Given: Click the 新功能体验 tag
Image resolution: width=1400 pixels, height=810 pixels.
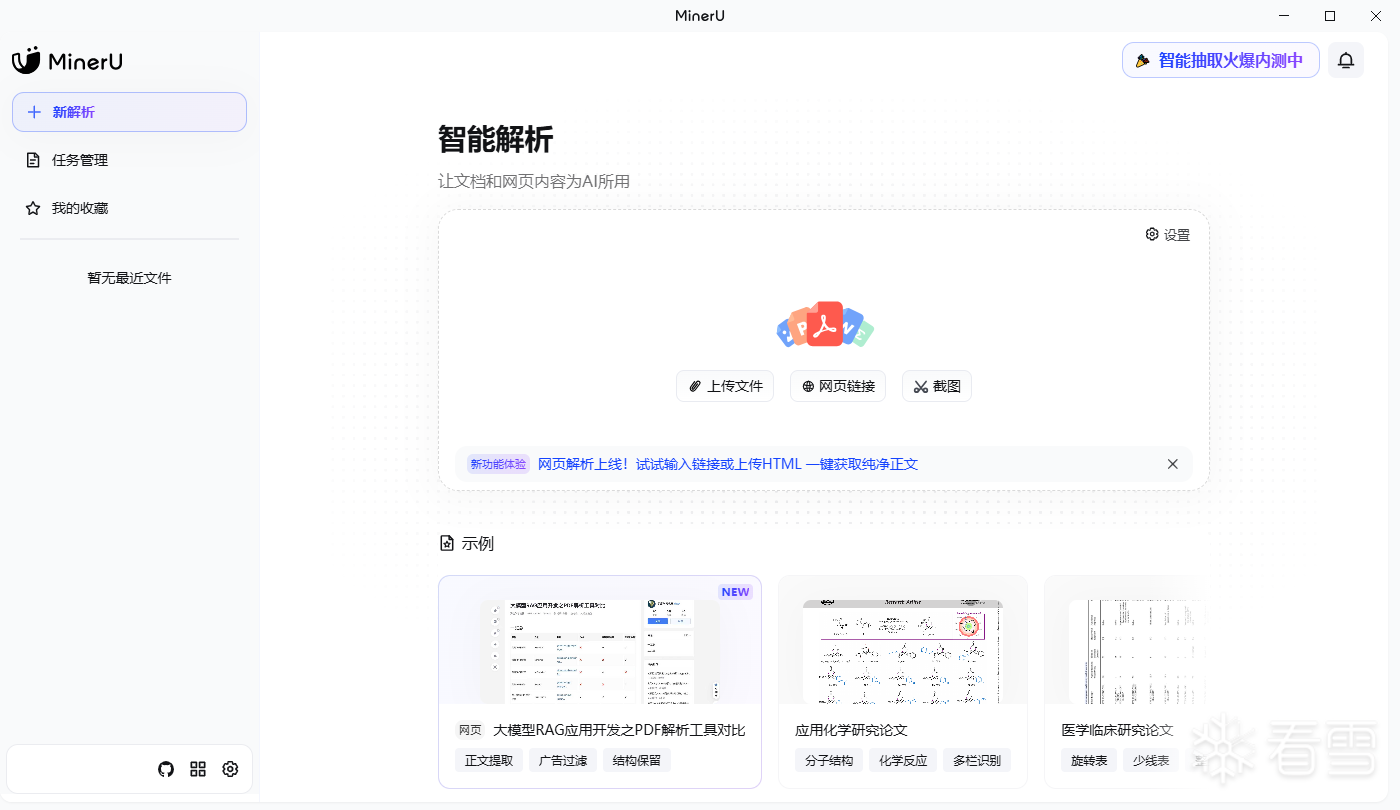Looking at the screenshot, I should tap(498, 464).
